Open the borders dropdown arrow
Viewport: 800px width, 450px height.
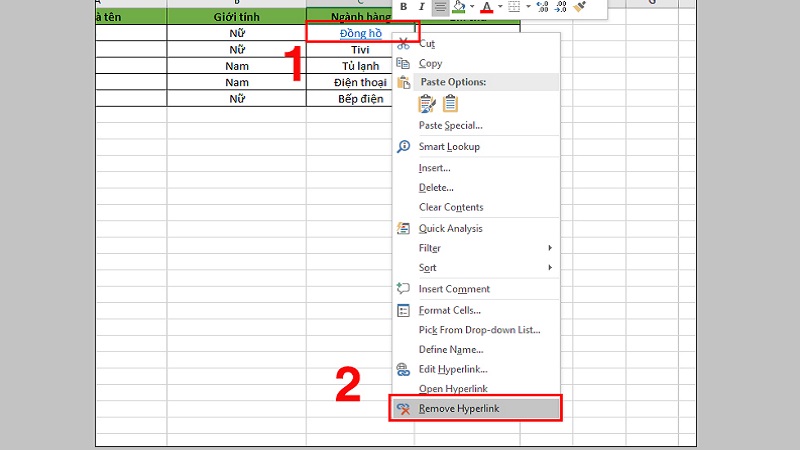[x=528, y=8]
